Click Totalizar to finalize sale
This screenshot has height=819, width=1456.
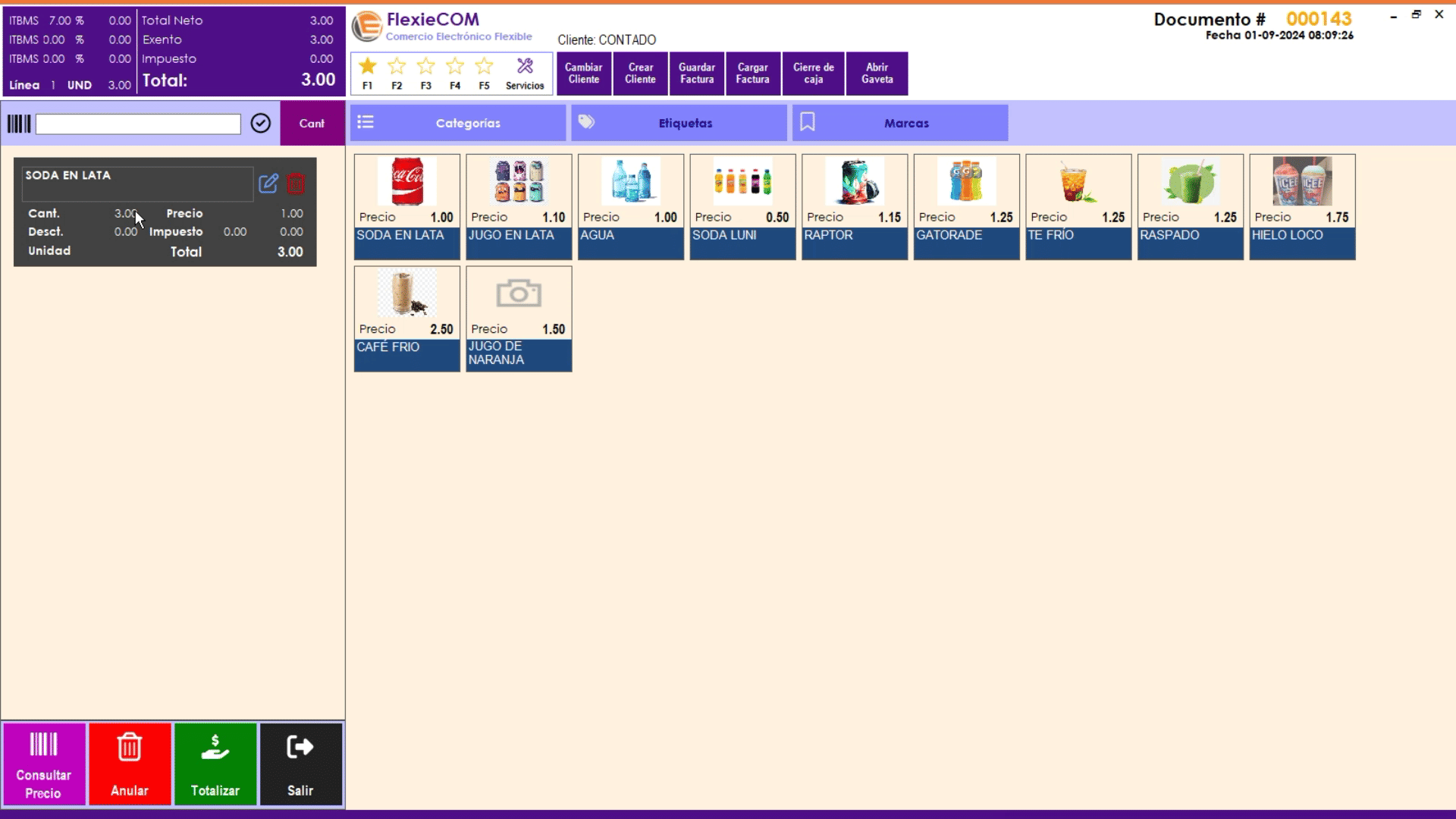click(x=215, y=764)
